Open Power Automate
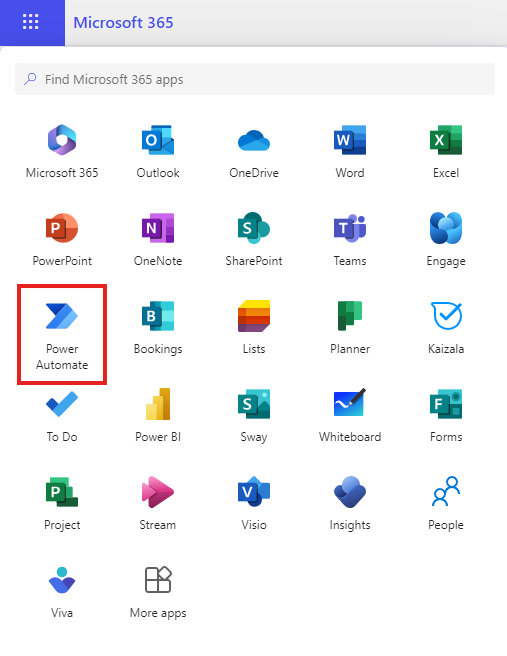Viewport: 507px width, 656px height. (x=62, y=334)
